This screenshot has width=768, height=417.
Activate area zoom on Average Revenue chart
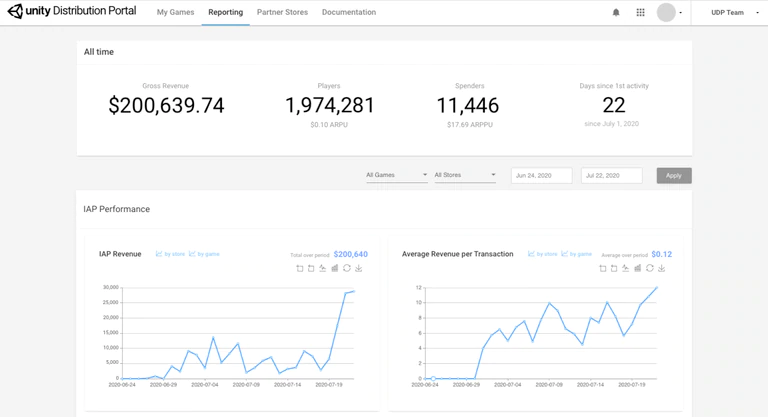pos(602,268)
